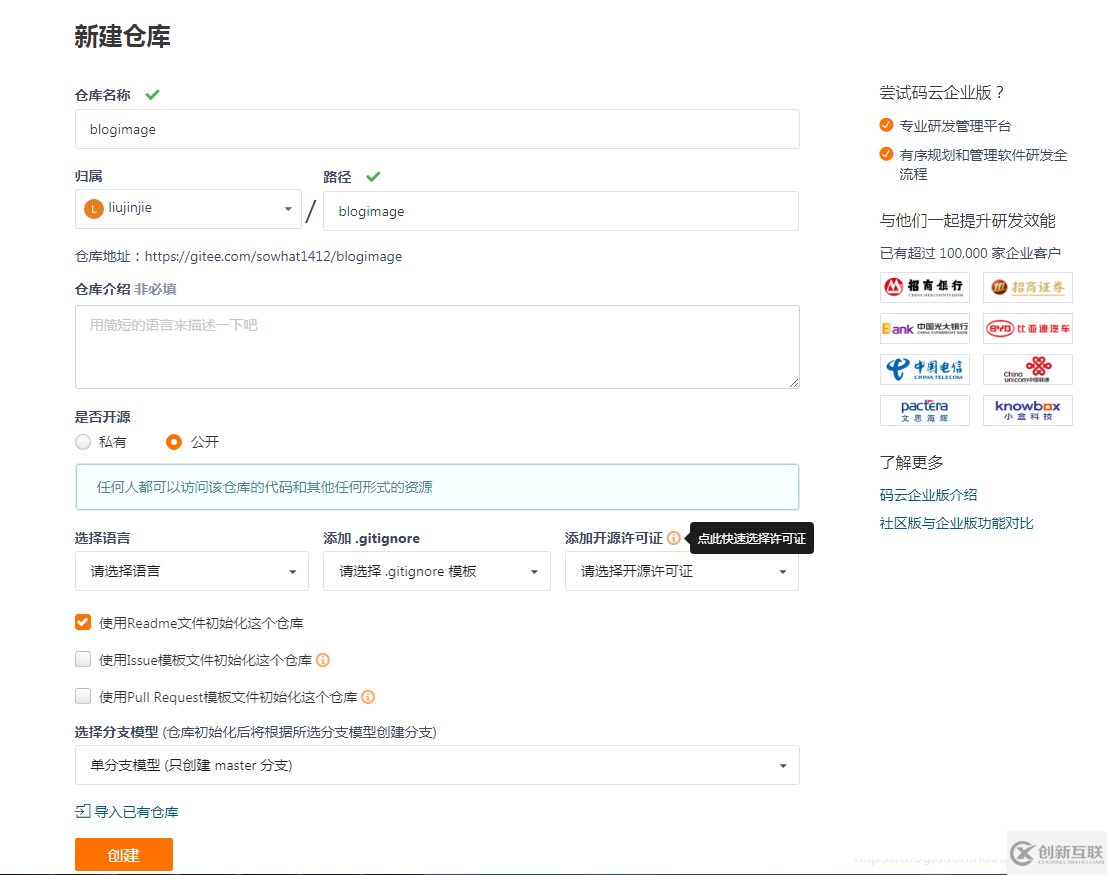Click the 比亚迪汽车 logo
Screen dimensions: 1107x875
point(1027,328)
